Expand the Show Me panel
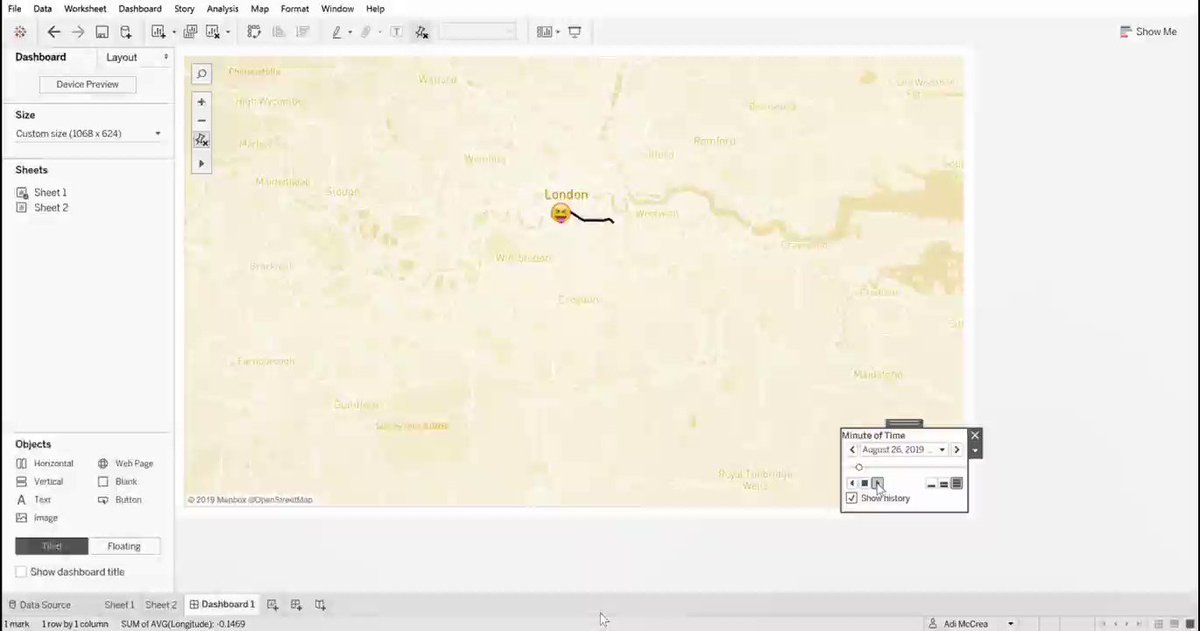1200x631 pixels. coord(1148,32)
